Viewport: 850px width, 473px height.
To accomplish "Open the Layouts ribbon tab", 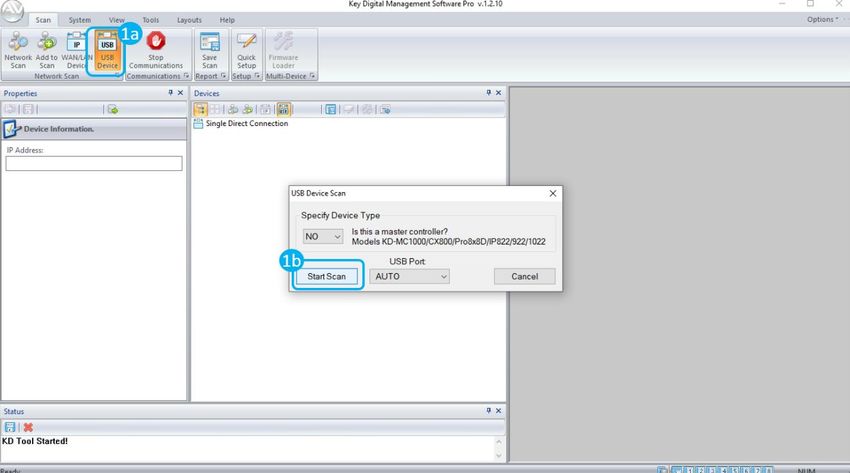I will pos(189,20).
